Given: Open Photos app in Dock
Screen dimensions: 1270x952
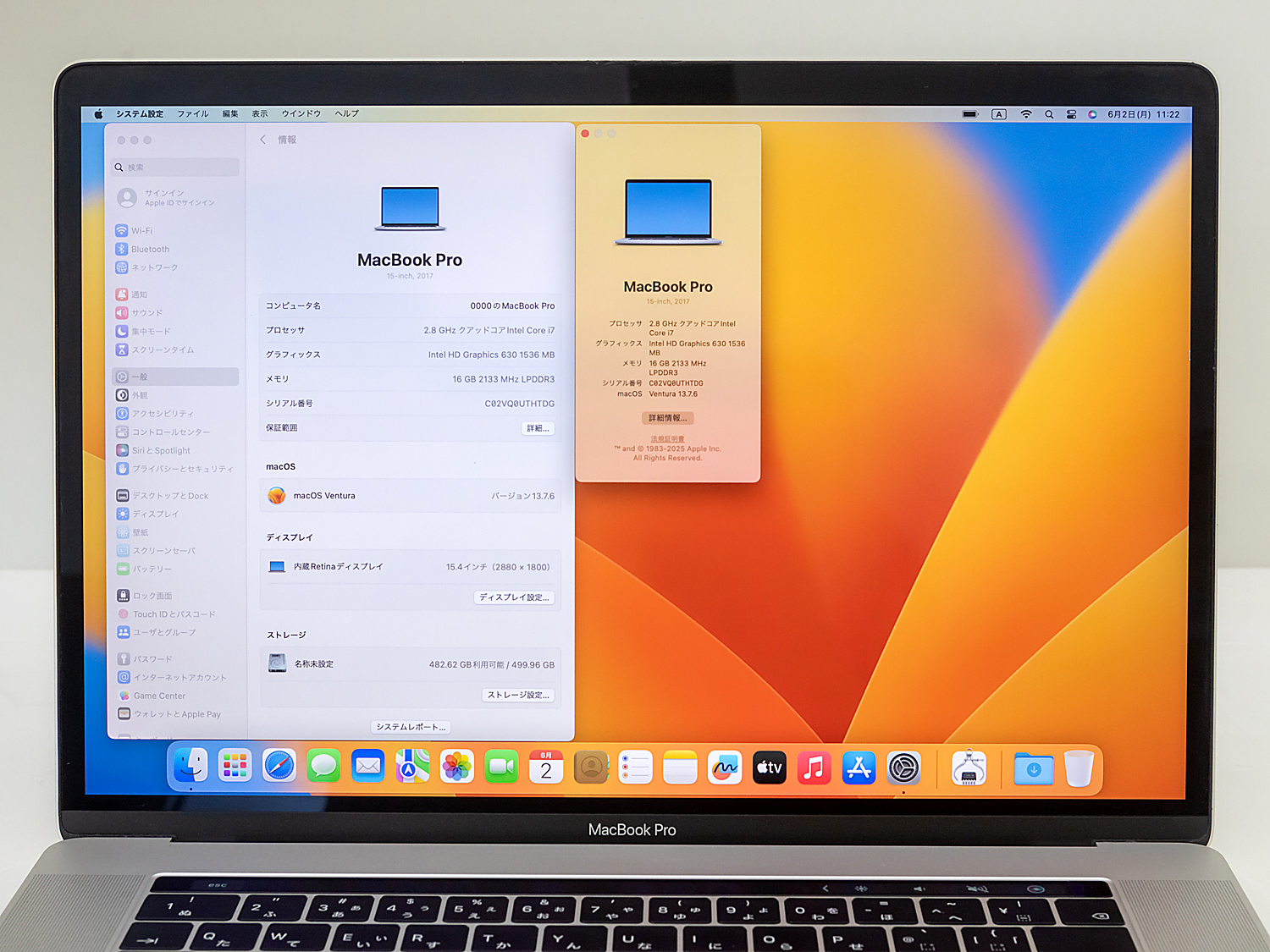Looking at the screenshot, I should [457, 767].
